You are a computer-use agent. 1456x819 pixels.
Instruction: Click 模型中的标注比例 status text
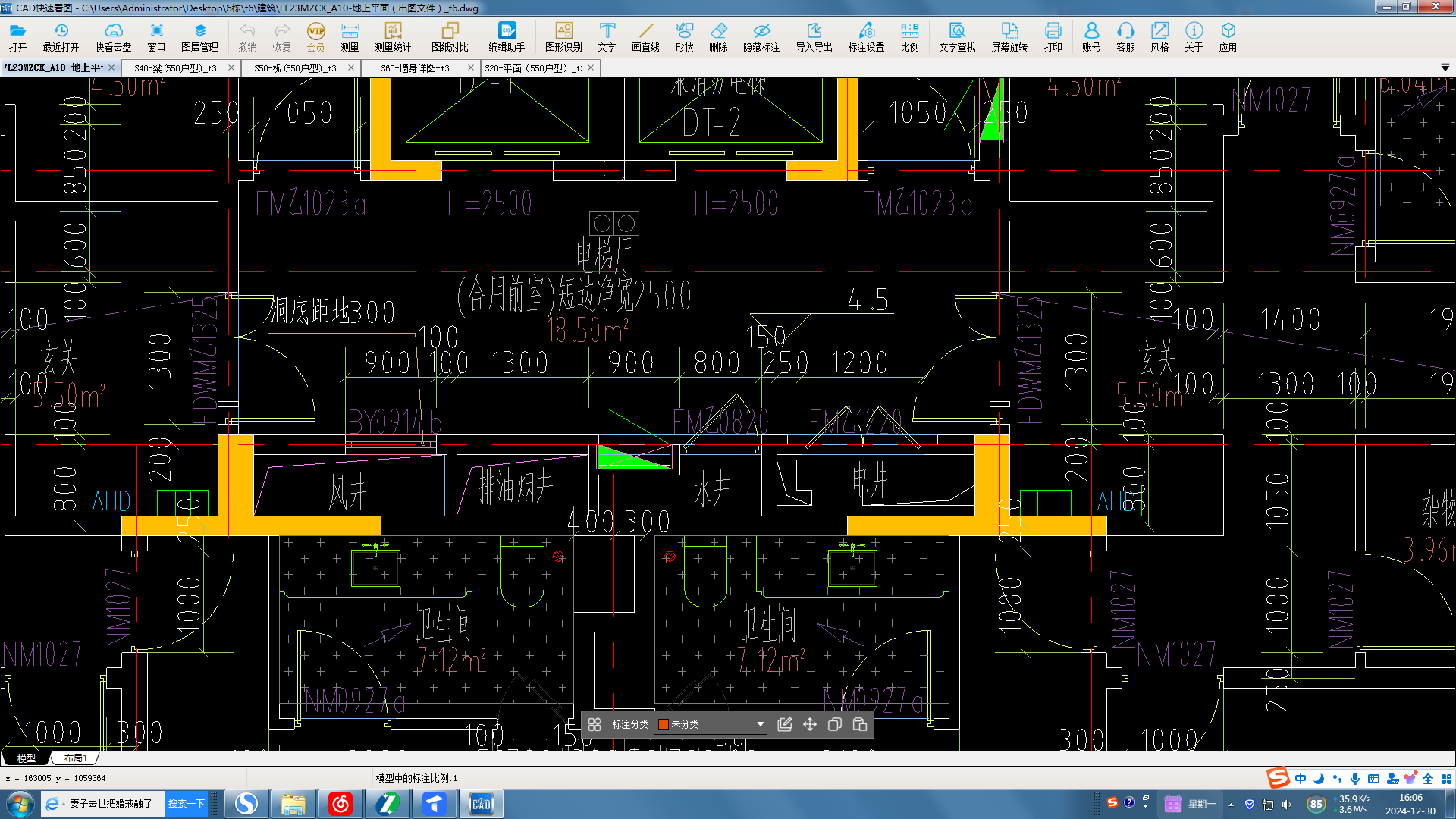pyautogui.click(x=416, y=778)
